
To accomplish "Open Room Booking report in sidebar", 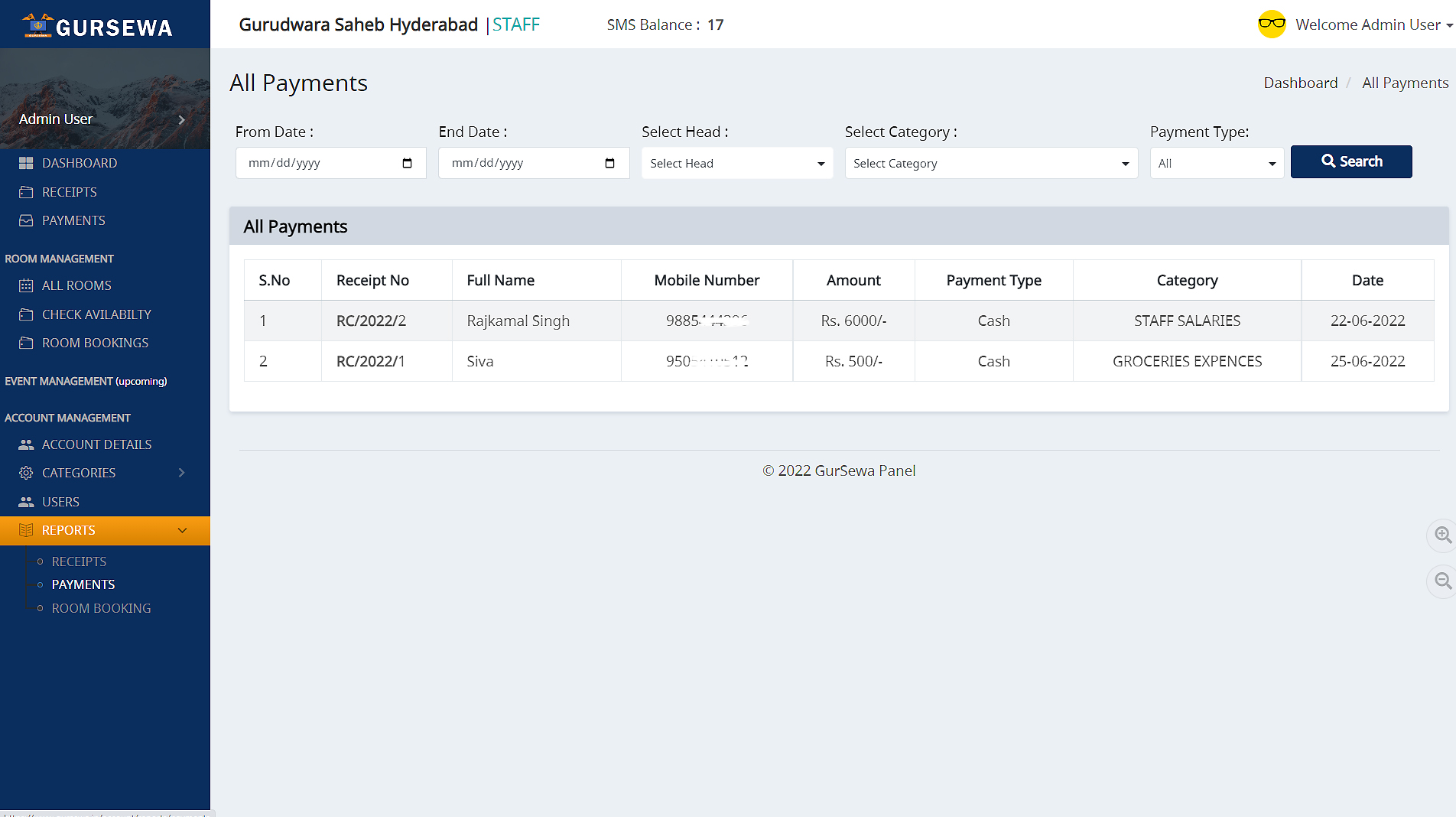I will [101, 608].
